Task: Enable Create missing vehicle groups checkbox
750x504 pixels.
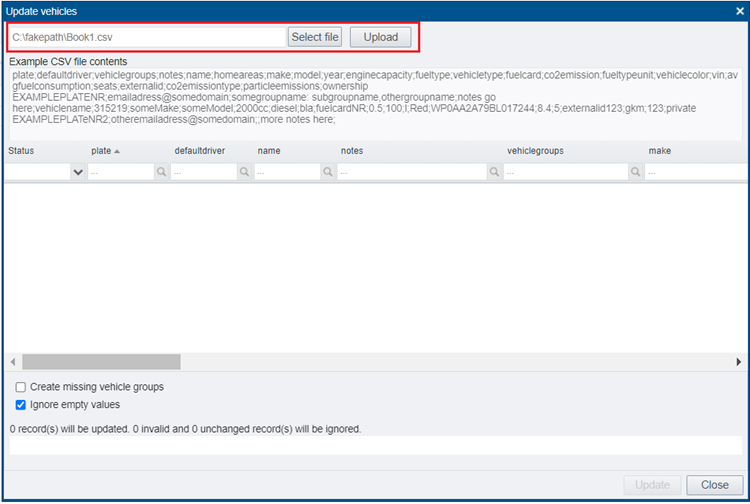Action: coord(21,387)
